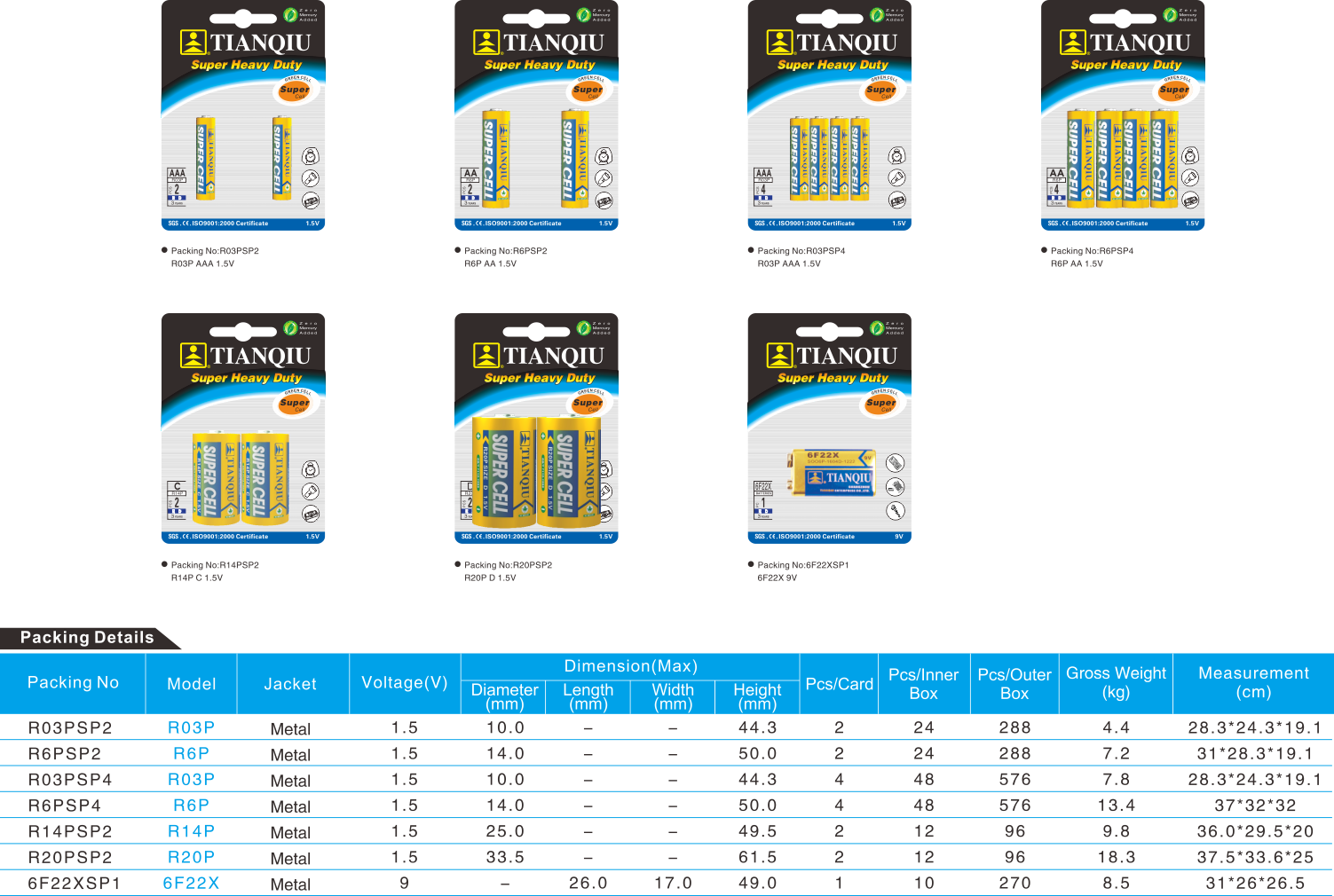Select the caption 'Packing No:R03PSP2'

pos(215,251)
